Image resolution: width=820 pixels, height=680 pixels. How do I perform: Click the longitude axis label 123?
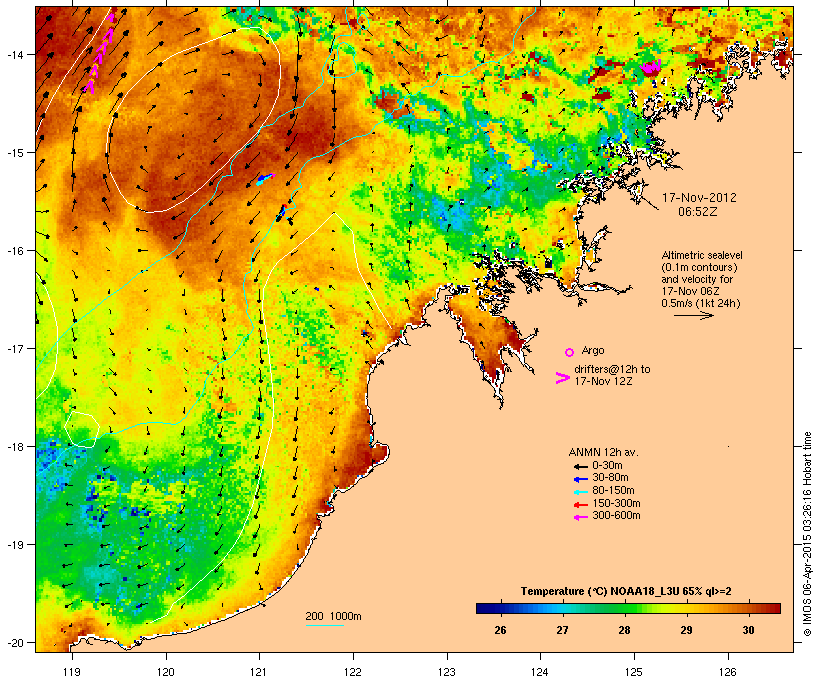point(447,672)
